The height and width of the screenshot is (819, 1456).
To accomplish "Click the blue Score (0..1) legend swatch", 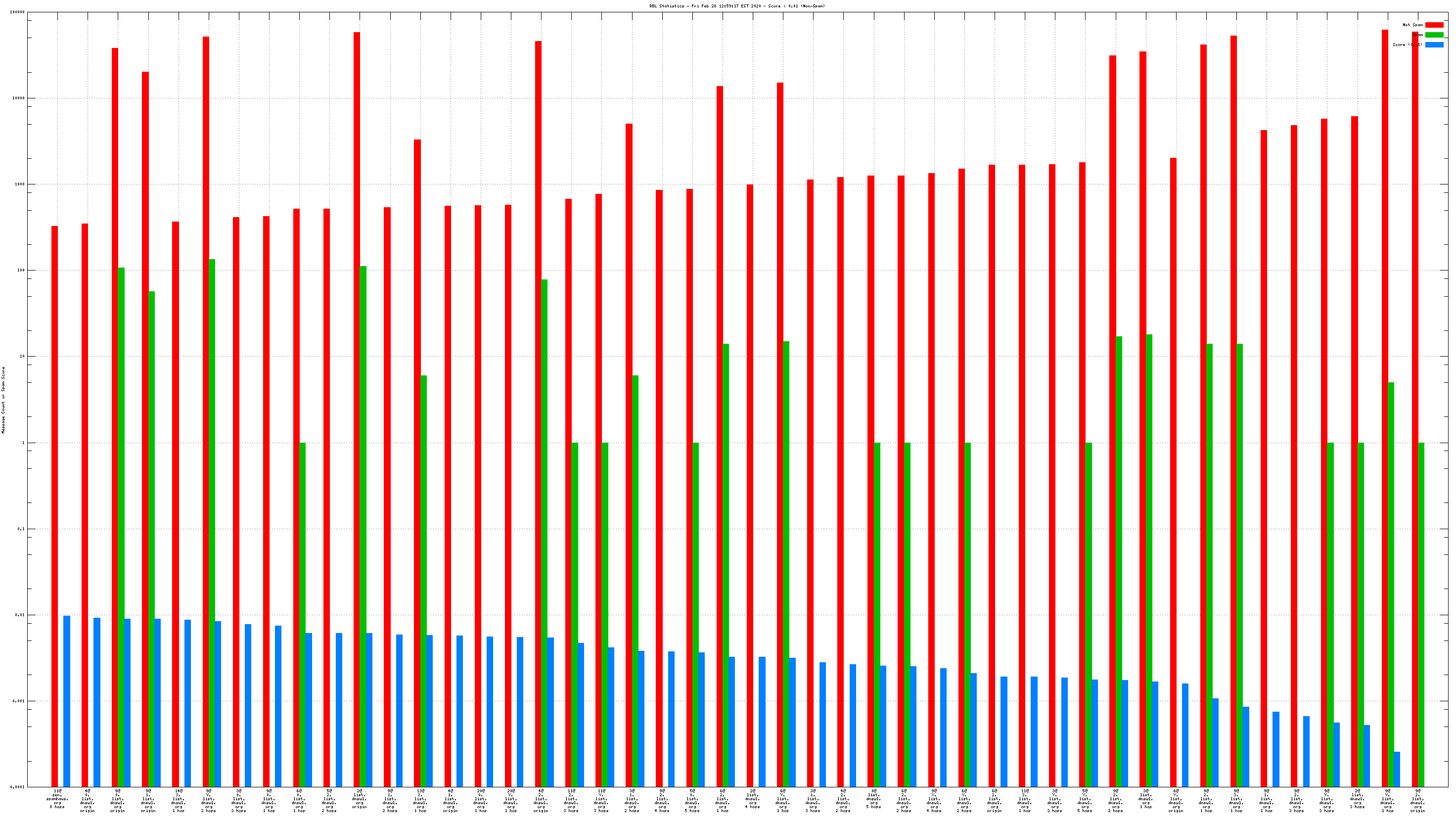I will (1434, 45).
